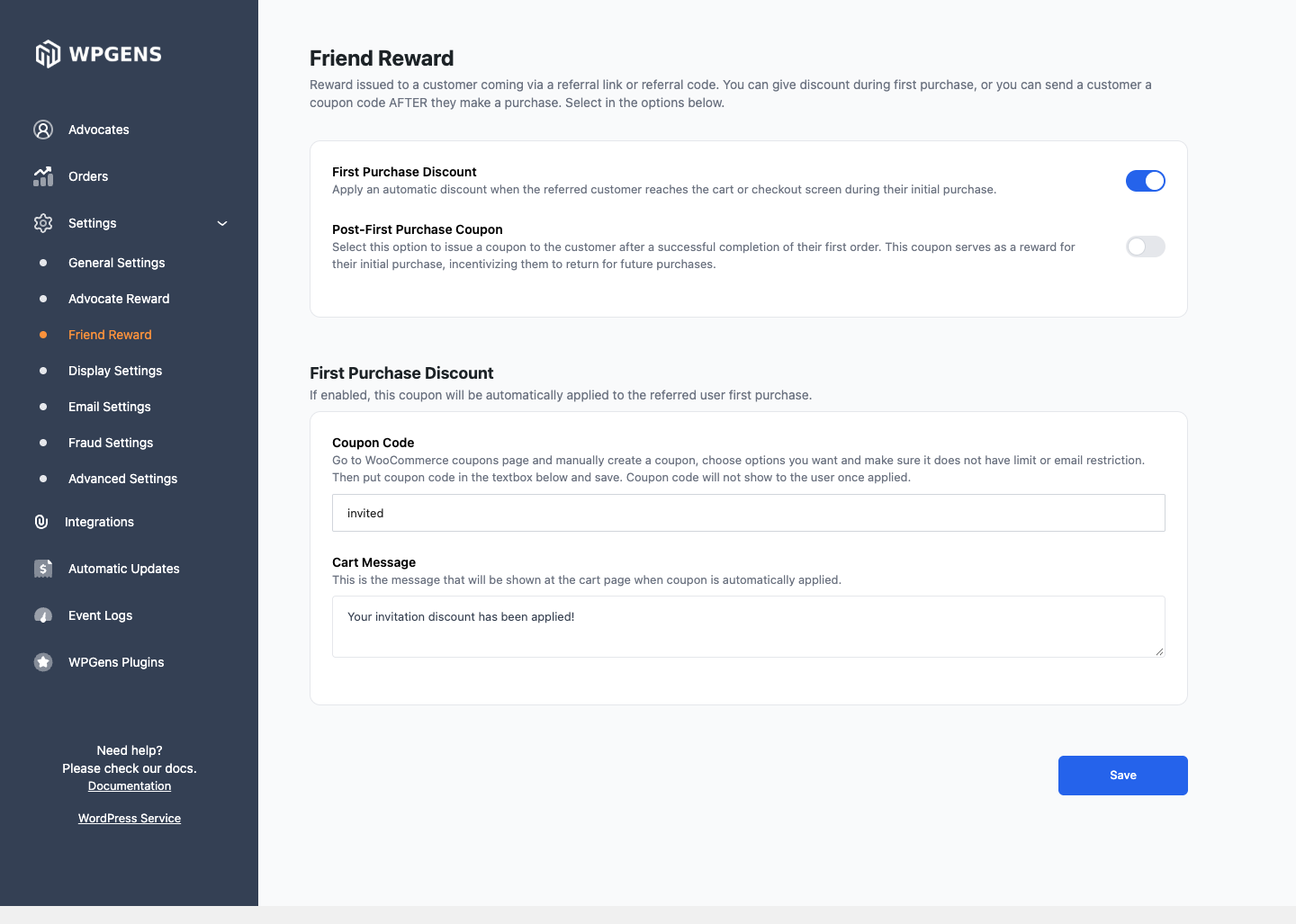Click the Coupon Code field label
This screenshot has height=924, width=1296.
(373, 443)
